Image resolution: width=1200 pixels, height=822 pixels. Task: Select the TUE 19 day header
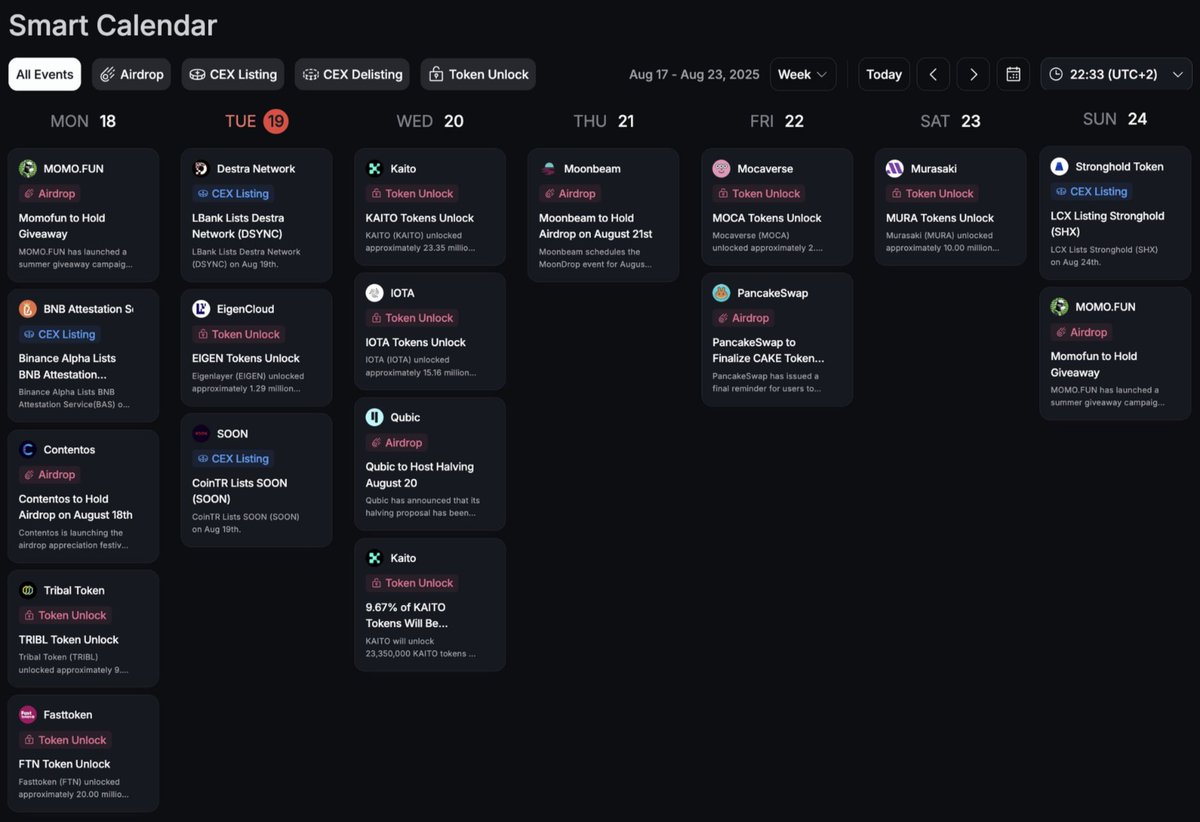(x=256, y=121)
